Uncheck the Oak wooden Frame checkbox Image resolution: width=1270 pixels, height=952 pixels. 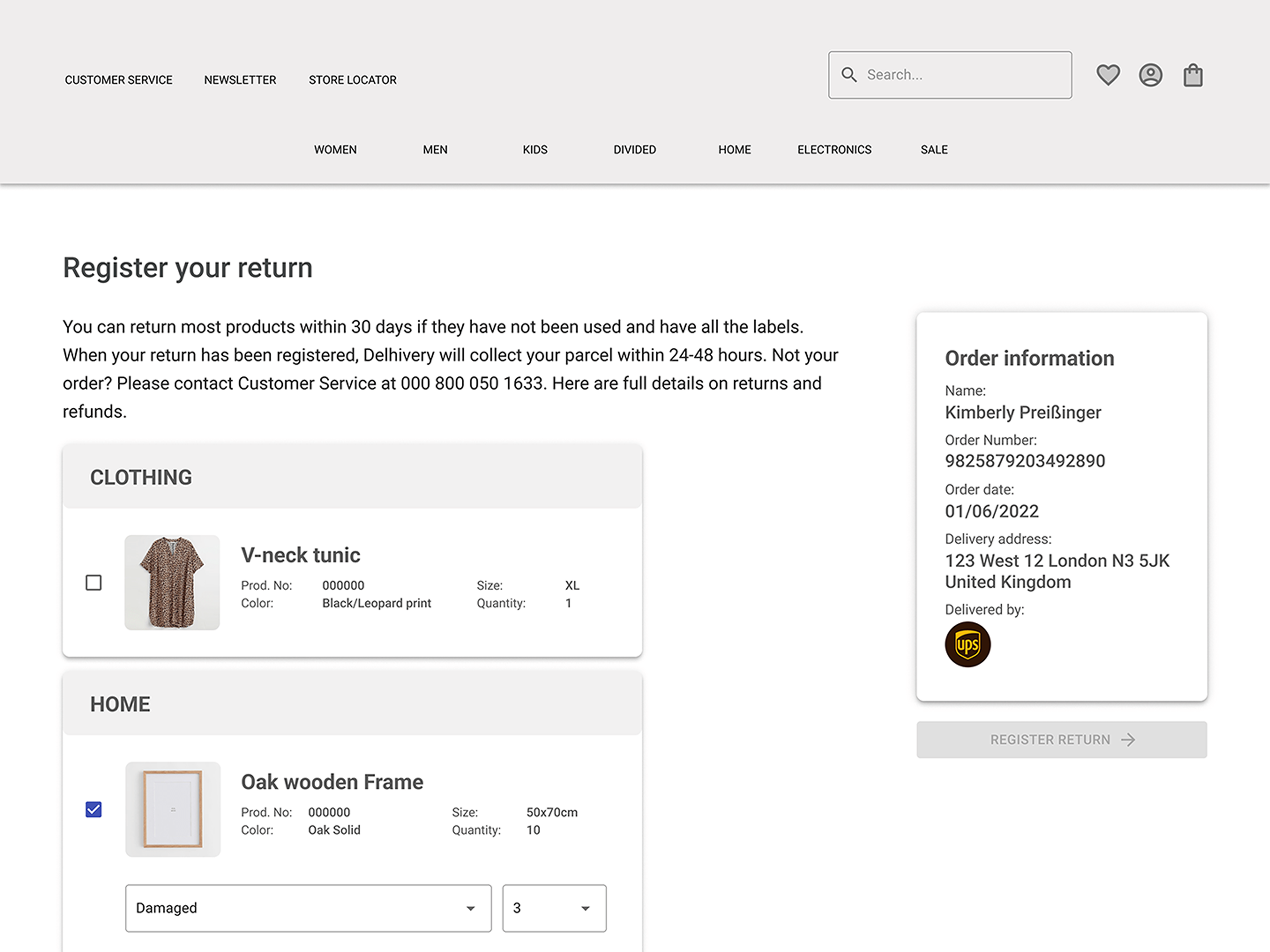tap(93, 809)
